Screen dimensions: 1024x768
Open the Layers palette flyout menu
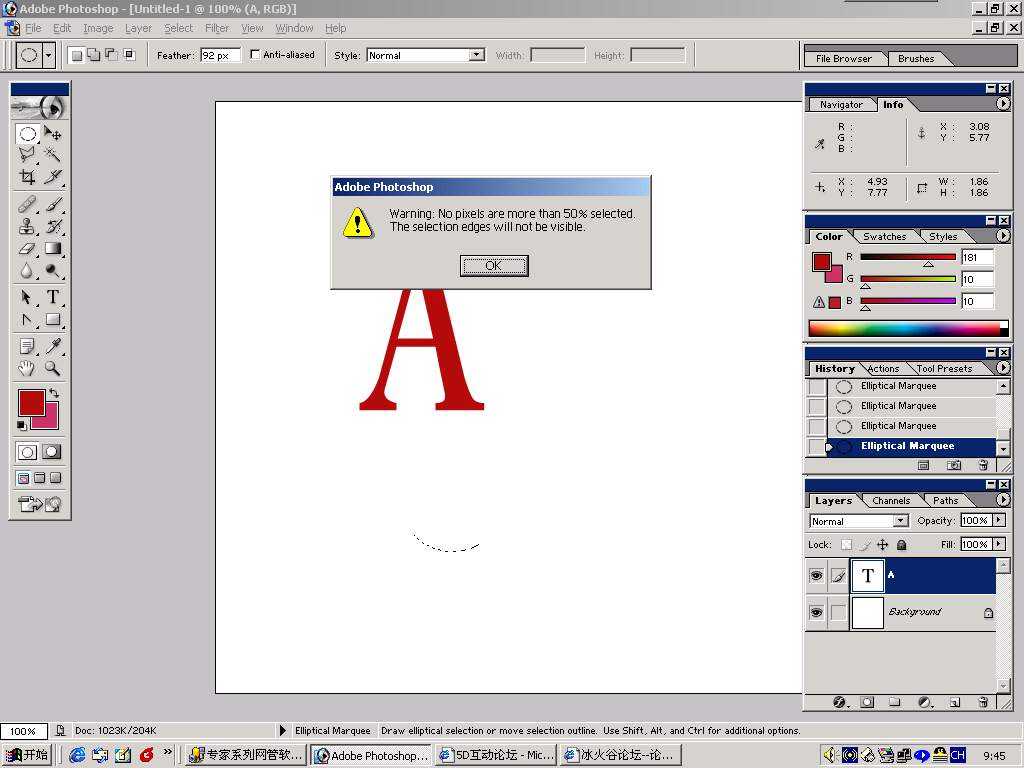click(1002, 500)
